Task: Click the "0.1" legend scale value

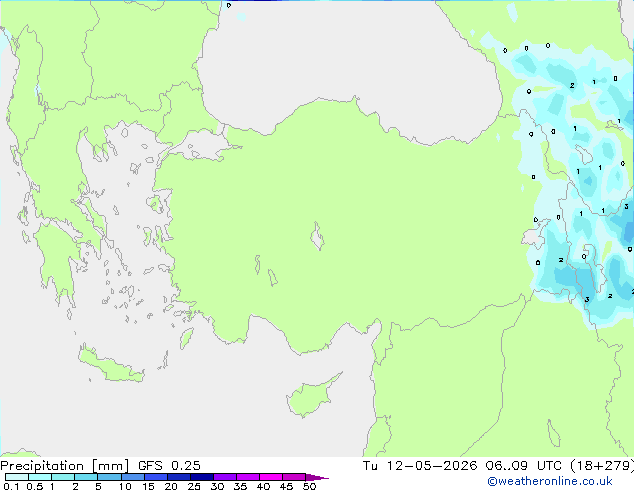Action: (11, 486)
